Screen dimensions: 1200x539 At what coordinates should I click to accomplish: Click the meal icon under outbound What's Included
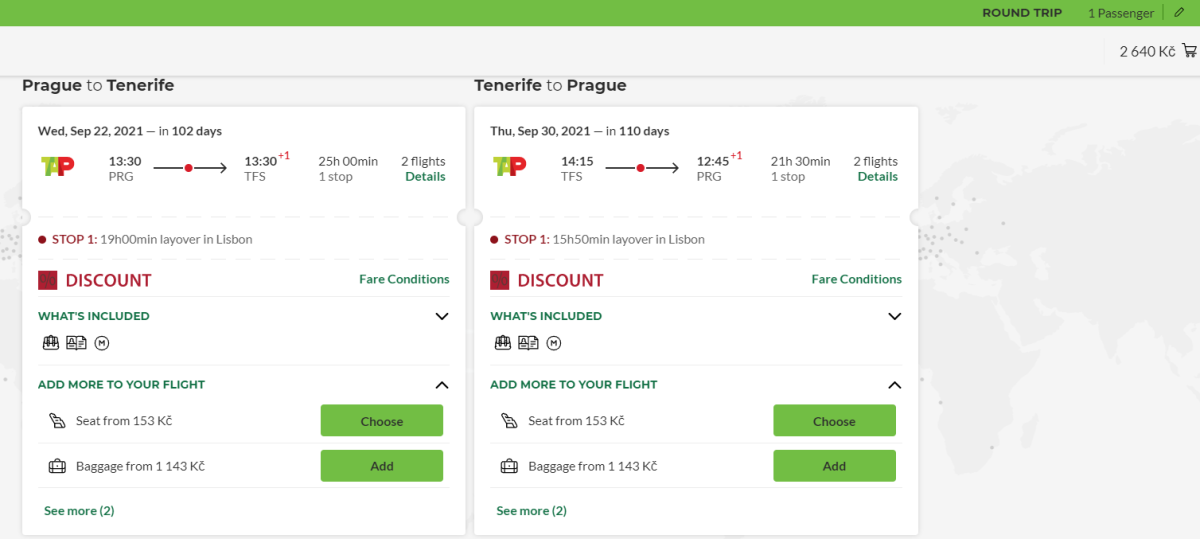(x=101, y=343)
